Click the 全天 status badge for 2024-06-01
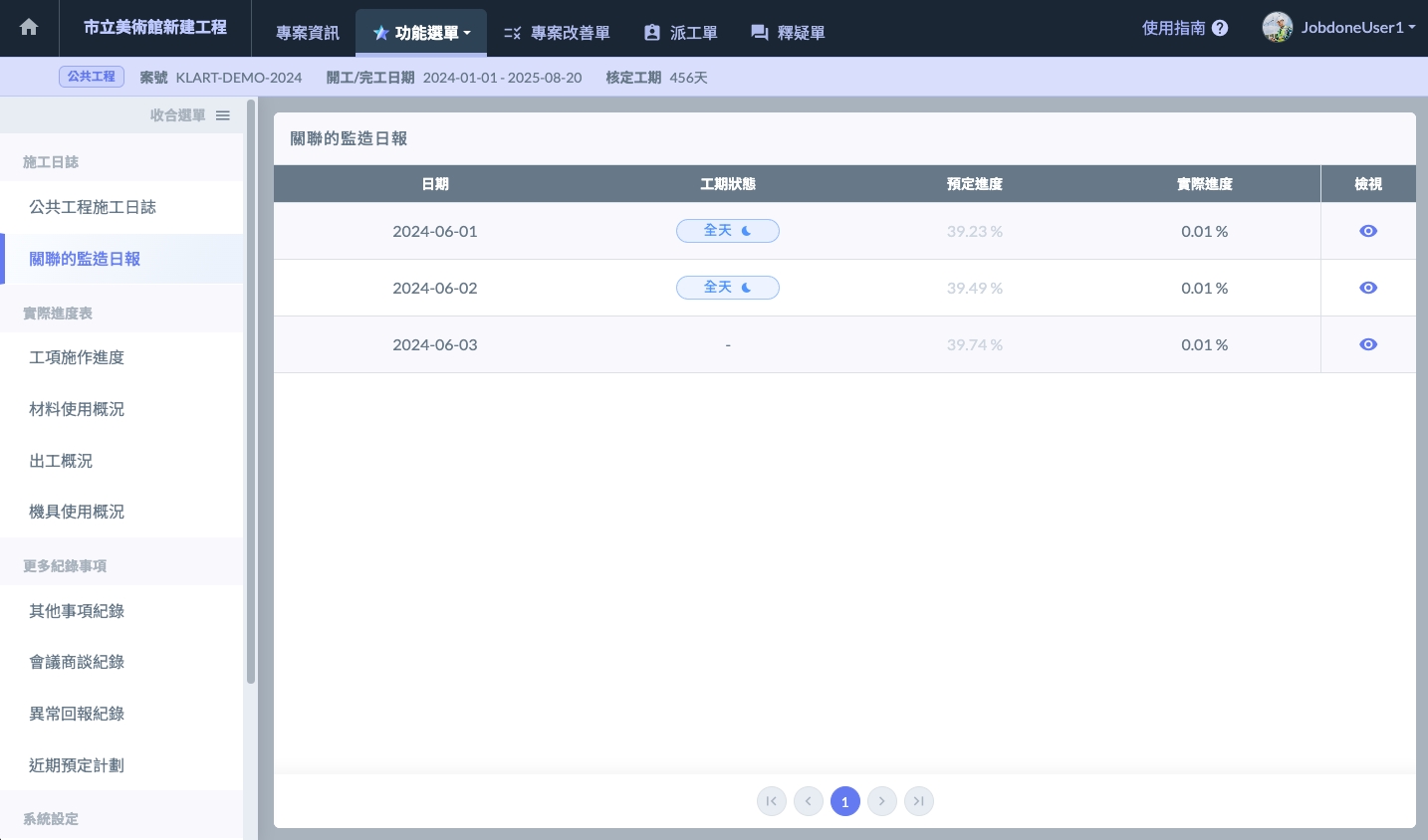Image resolution: width=1428 pixels, height=840 pixels. point(727,231)
